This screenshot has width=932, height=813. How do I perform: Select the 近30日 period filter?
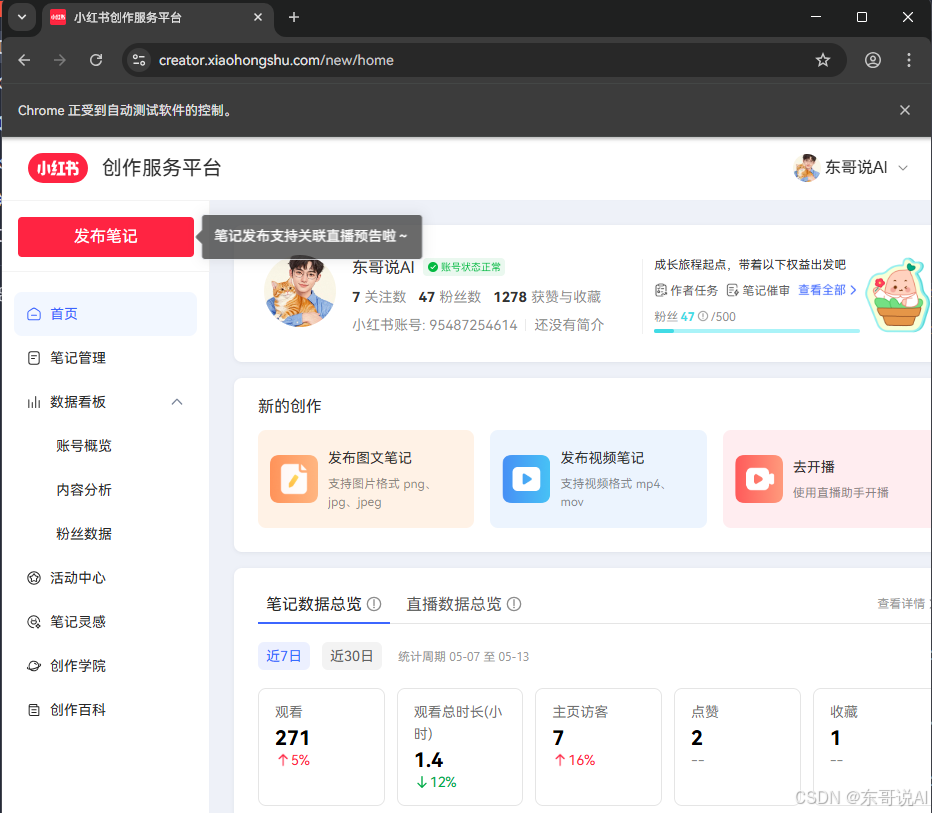tap(351, 656)
